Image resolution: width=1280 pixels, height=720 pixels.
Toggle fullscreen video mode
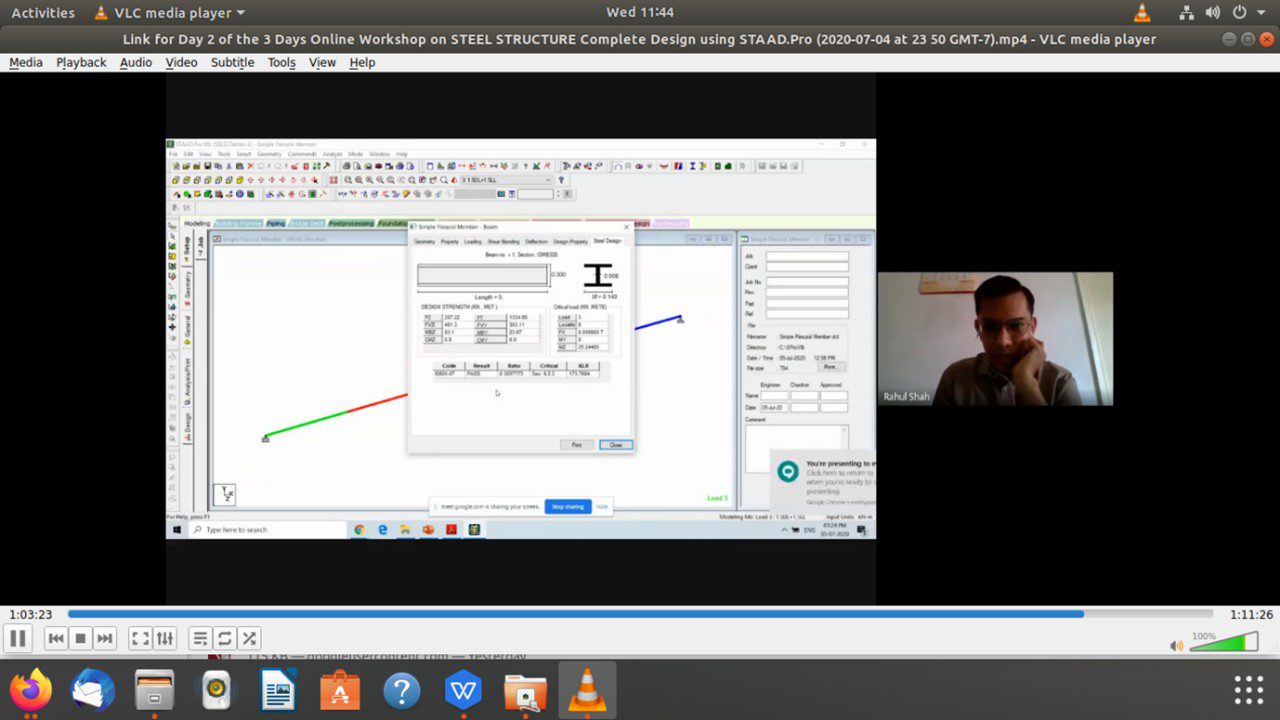click(141, 638)
